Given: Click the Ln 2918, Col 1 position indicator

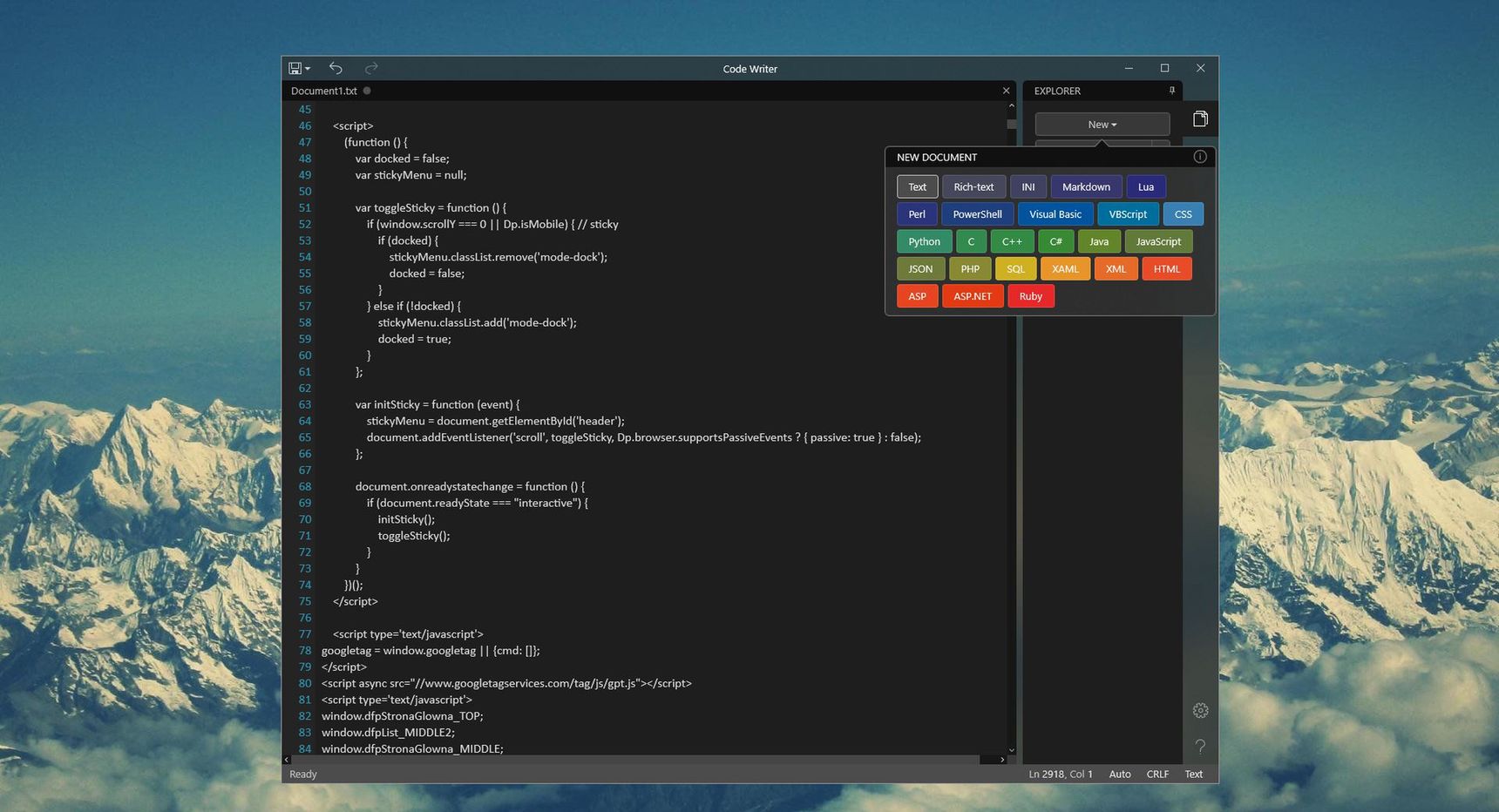Looking at the screenshot, I should (1061, 775).
